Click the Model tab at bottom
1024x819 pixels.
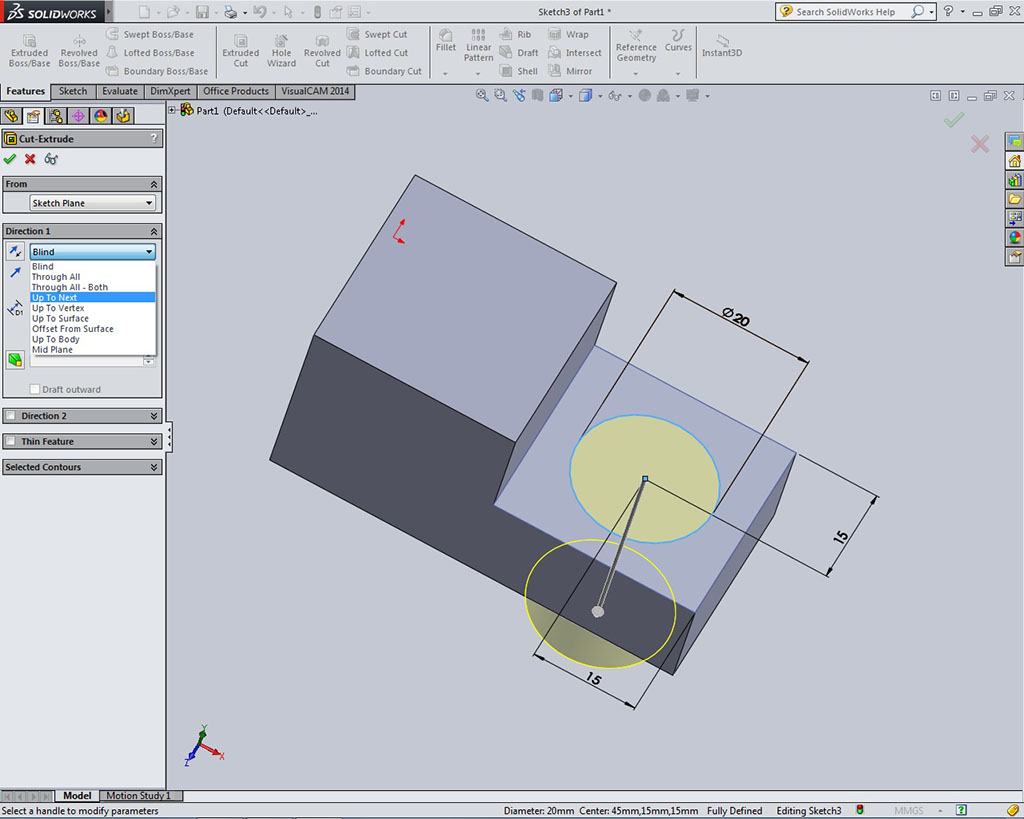tap(77, 796)
